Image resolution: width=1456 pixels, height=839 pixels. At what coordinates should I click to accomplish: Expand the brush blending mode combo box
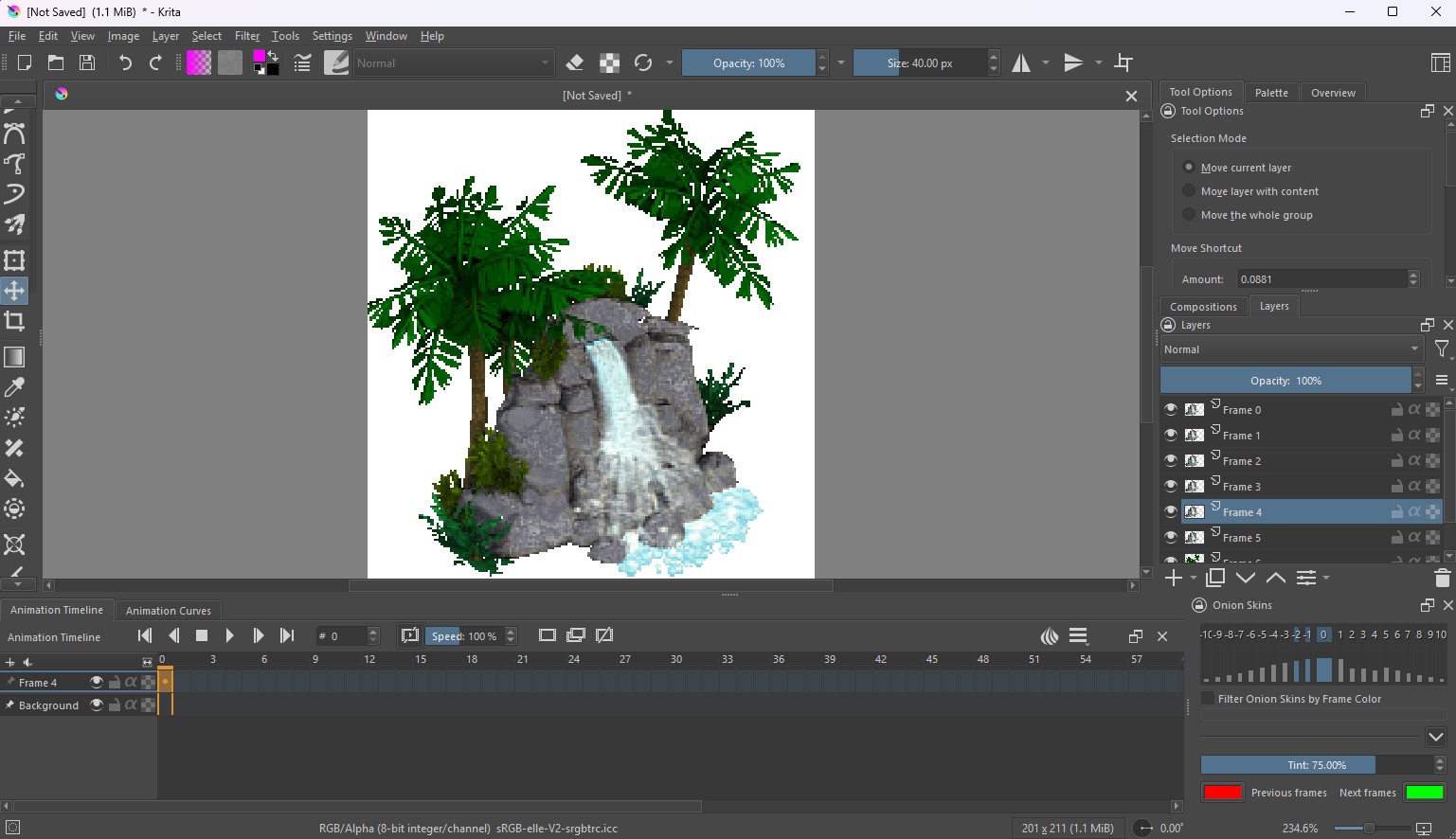coord(453,63)
